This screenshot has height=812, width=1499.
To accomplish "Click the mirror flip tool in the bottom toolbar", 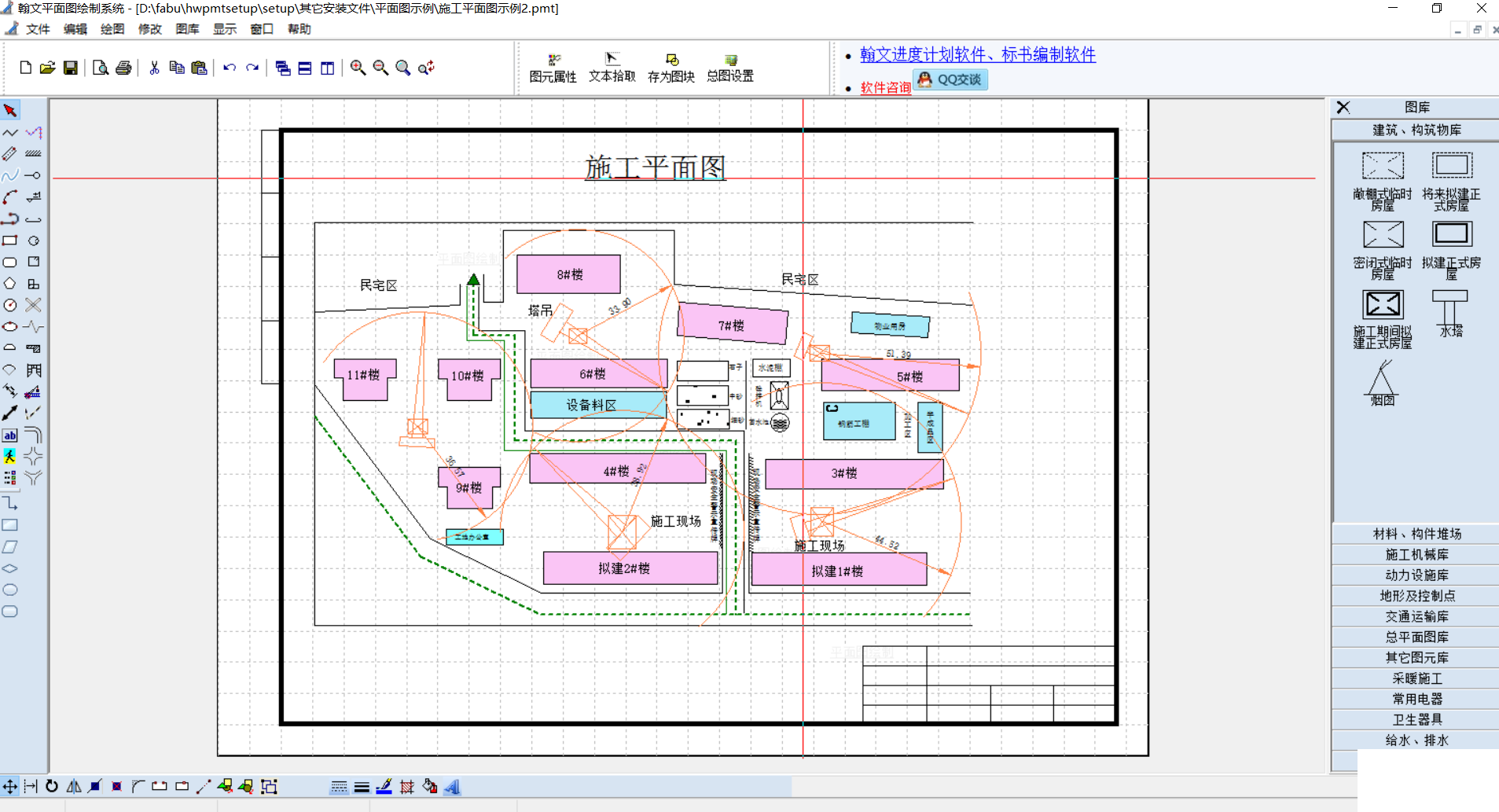I will [74, 786].
